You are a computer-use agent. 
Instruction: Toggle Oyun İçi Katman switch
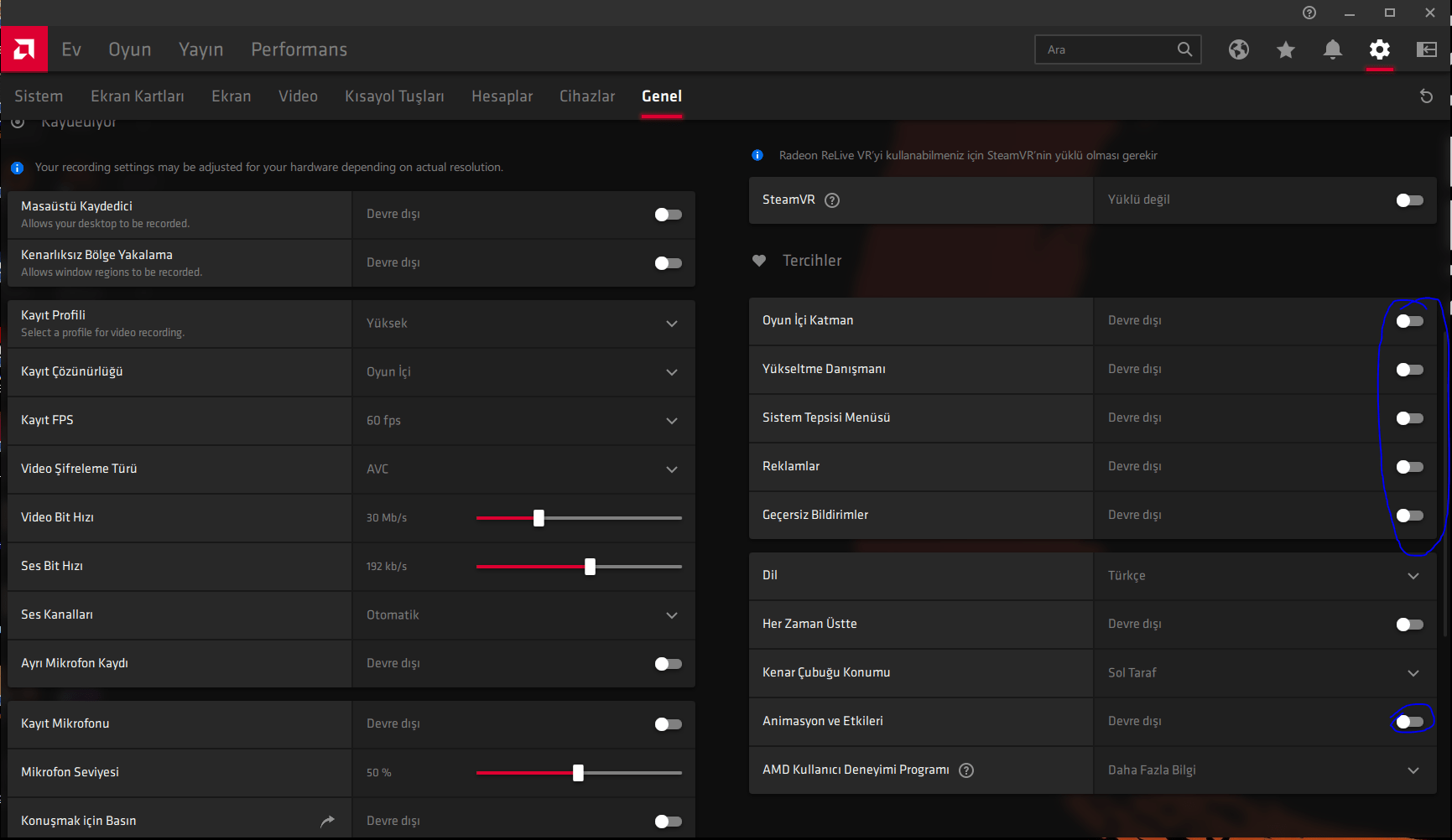tap(1409, 321)
